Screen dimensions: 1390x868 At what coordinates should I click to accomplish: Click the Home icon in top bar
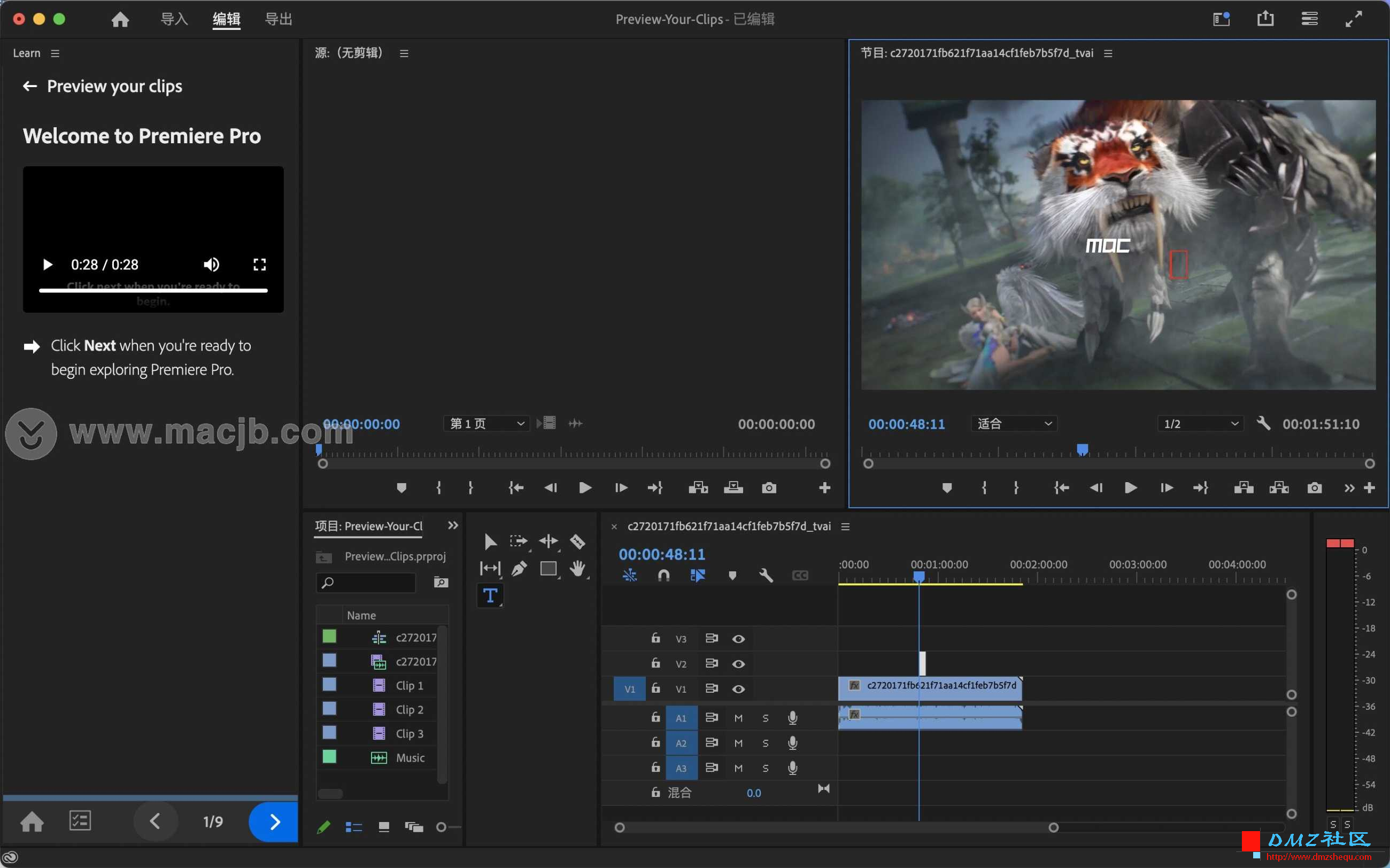tap(120, 20)
